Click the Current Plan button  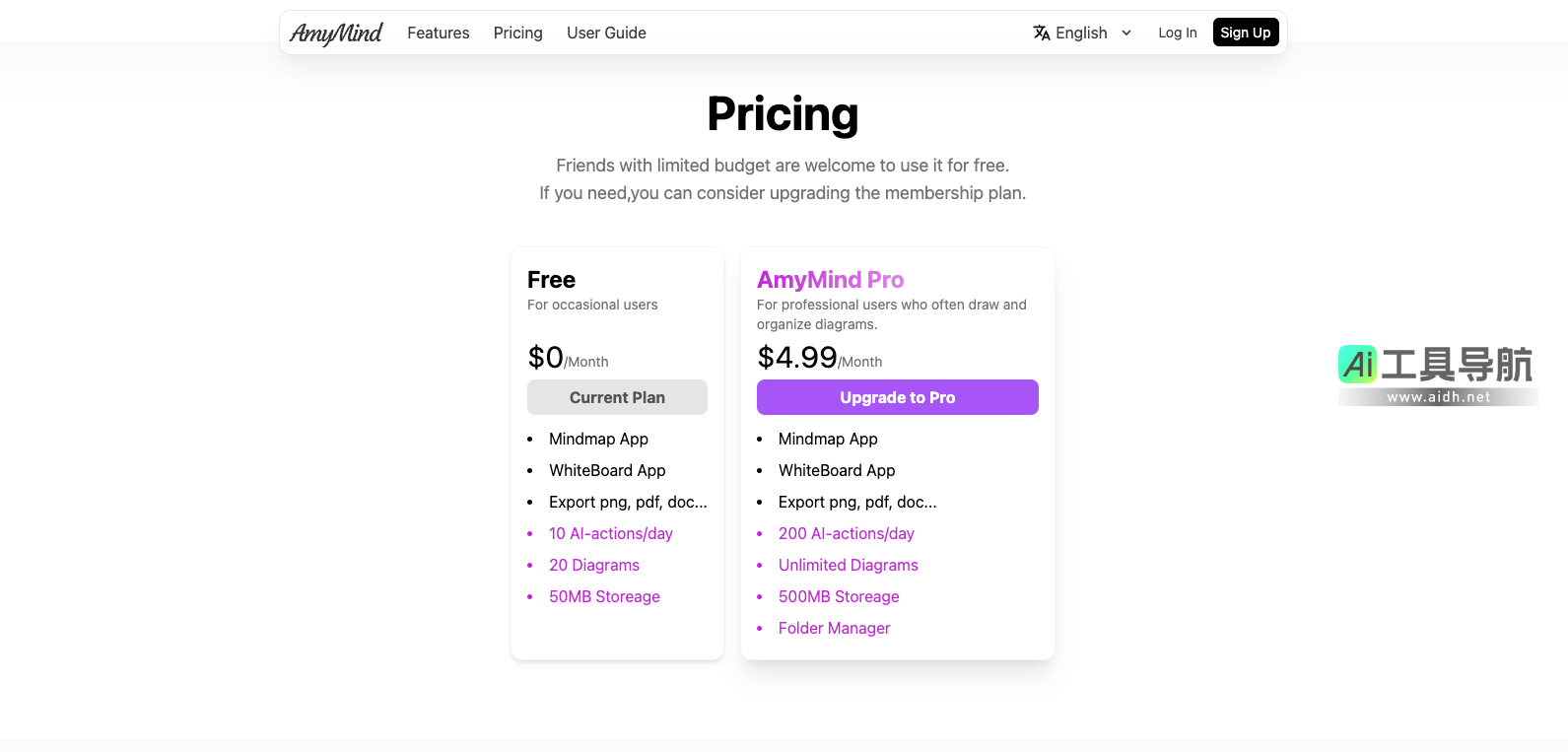click(x=617, y=397)
